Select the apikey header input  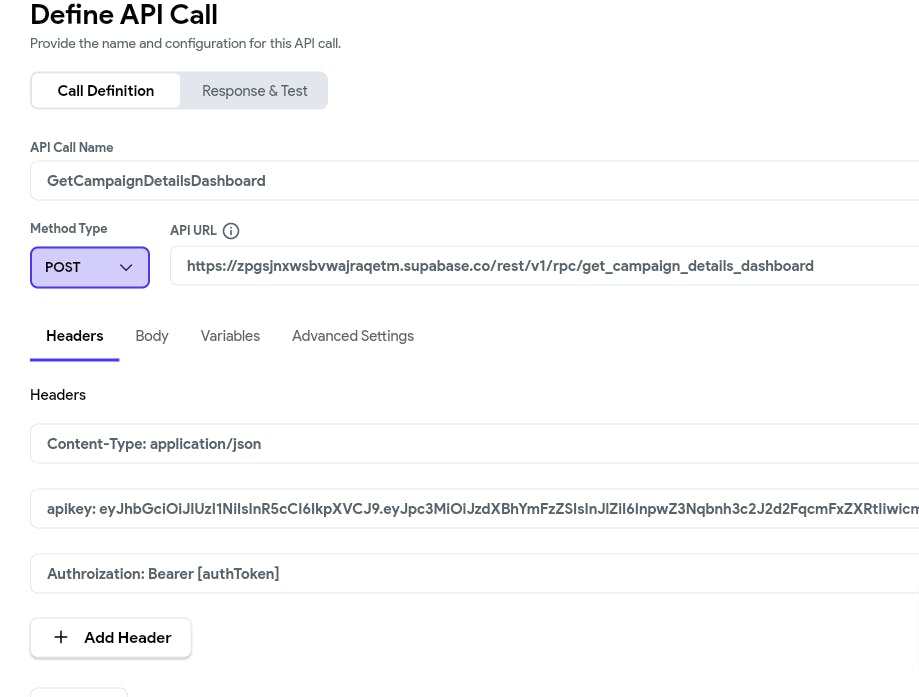(480, 509)
